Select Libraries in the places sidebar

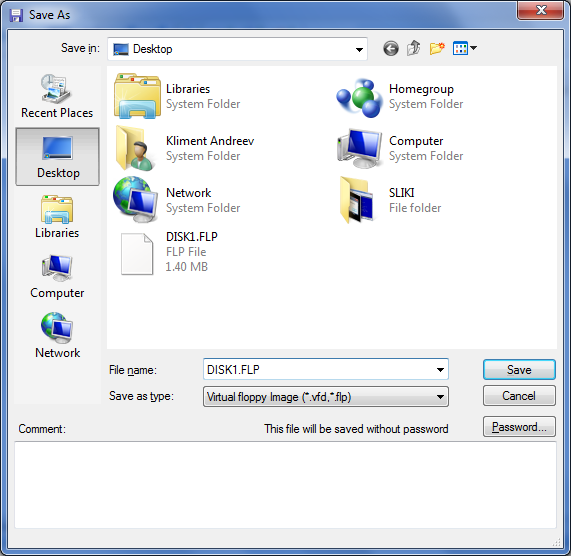click(57, 217)
